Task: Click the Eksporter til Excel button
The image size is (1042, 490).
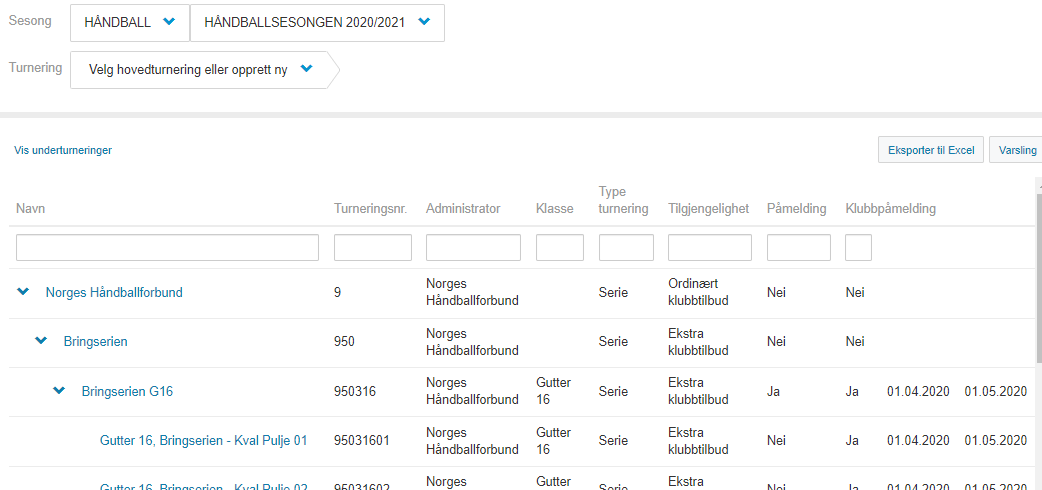Action: click(931, 150)
